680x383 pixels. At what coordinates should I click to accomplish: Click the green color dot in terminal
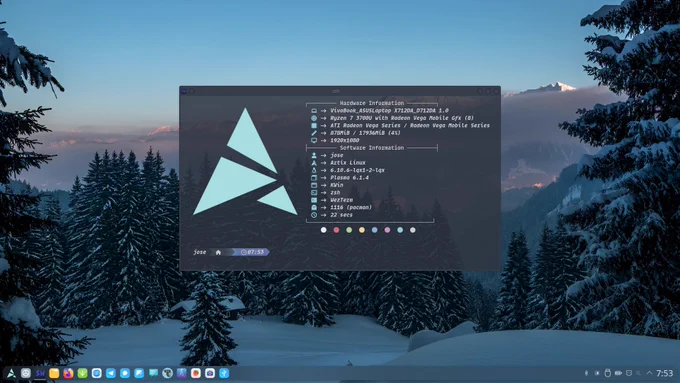tap(349, 230)
